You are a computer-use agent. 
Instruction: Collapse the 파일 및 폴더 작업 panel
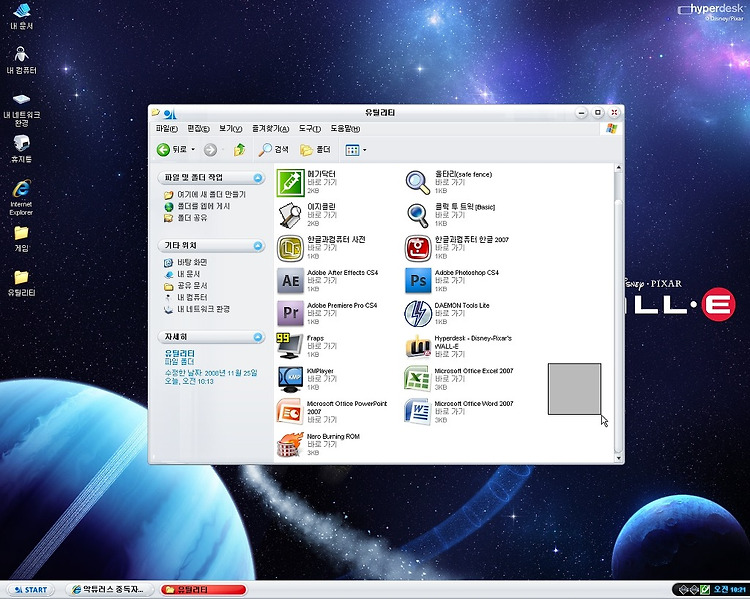point(258,178)
